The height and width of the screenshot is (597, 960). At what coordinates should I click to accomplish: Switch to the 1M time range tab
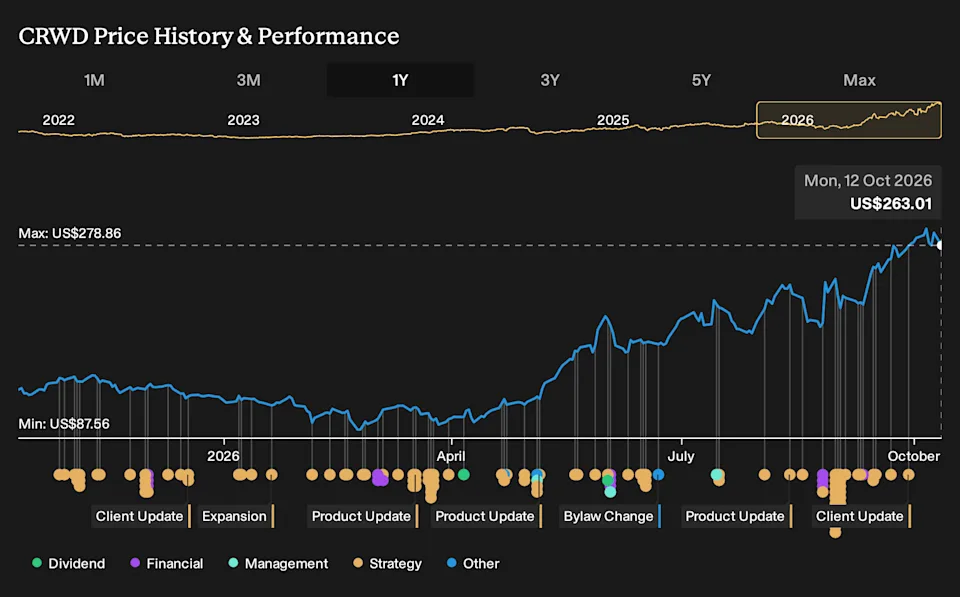[x=94, y=80]
